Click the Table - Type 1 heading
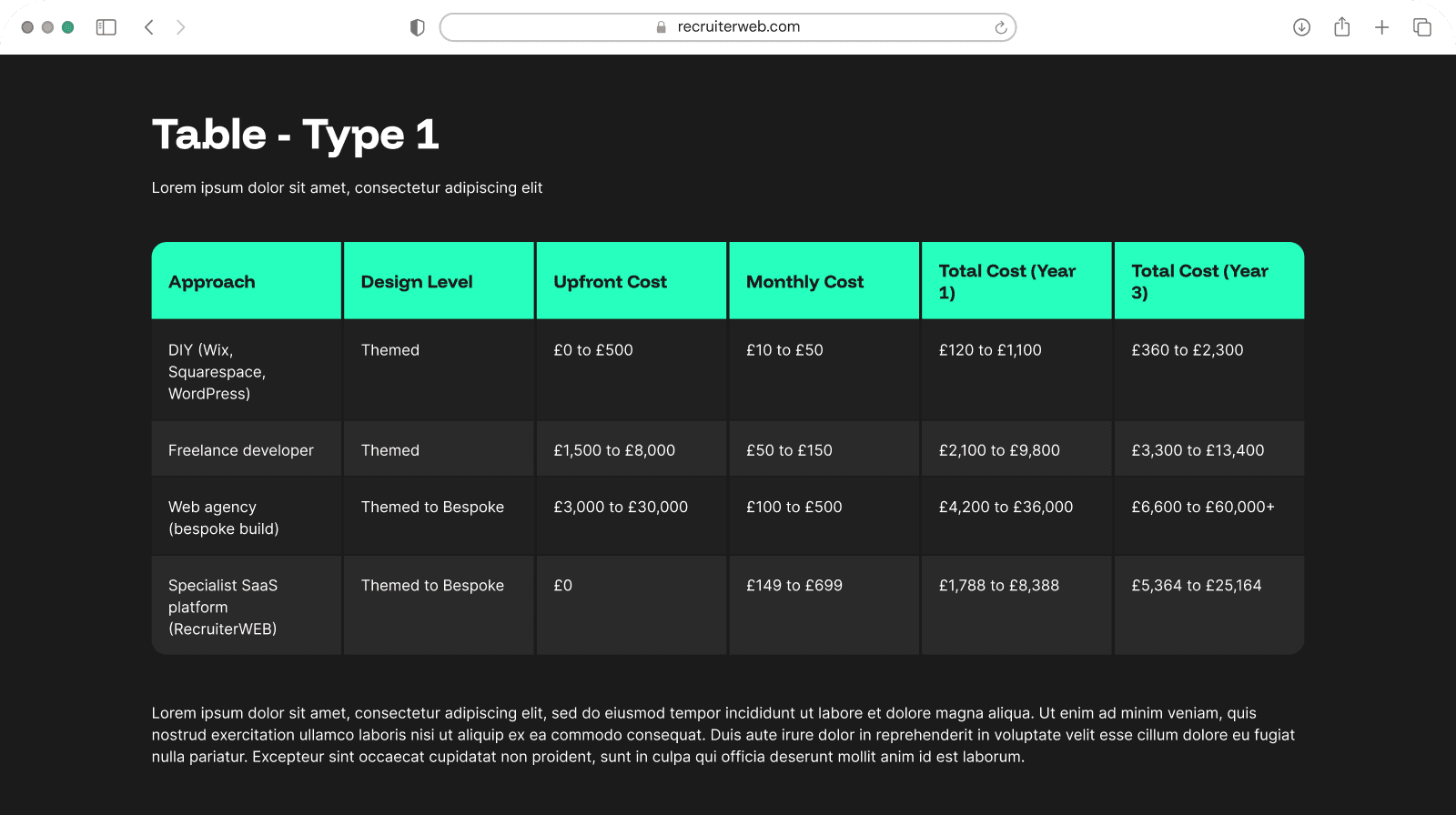Image resolution: width=1456 pixels, height=815 pixels. pyautogui.click(x=296, y=135)
